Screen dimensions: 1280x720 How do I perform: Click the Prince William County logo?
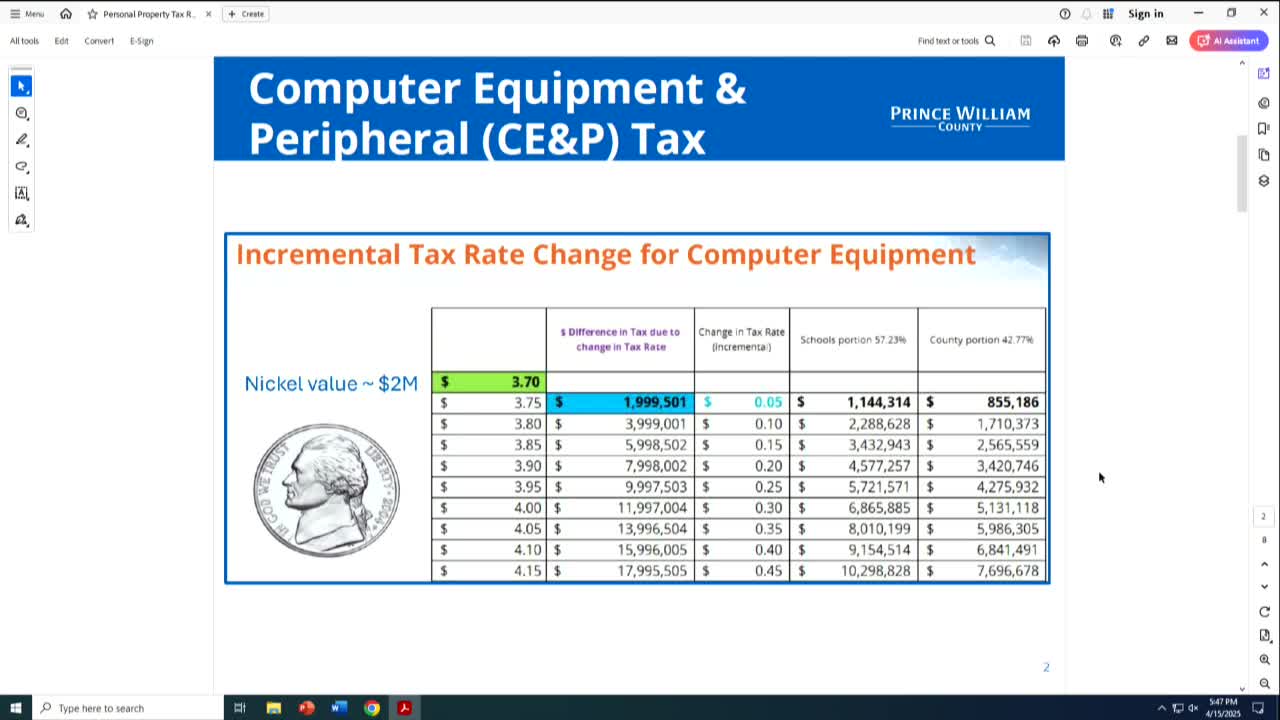pos(960,118)
